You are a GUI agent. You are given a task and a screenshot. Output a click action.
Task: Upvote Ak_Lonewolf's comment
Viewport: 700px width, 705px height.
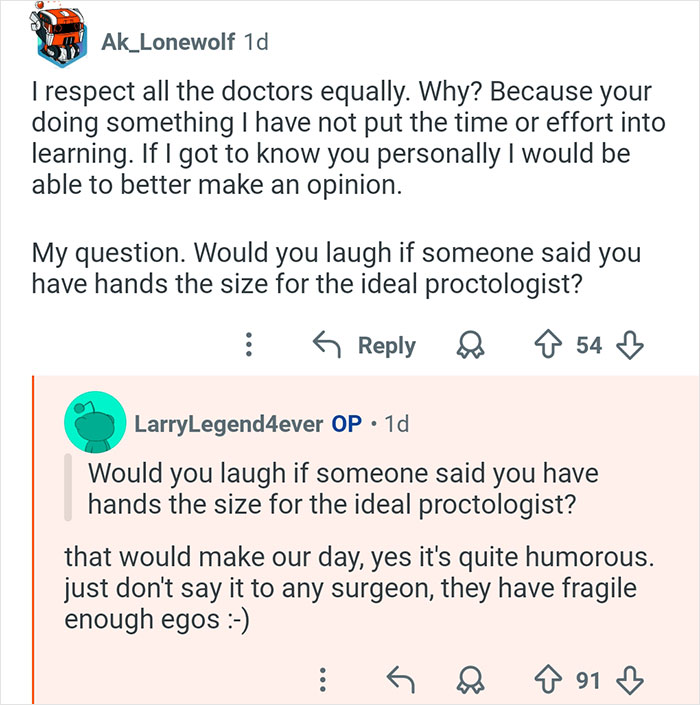click(547, 346)
